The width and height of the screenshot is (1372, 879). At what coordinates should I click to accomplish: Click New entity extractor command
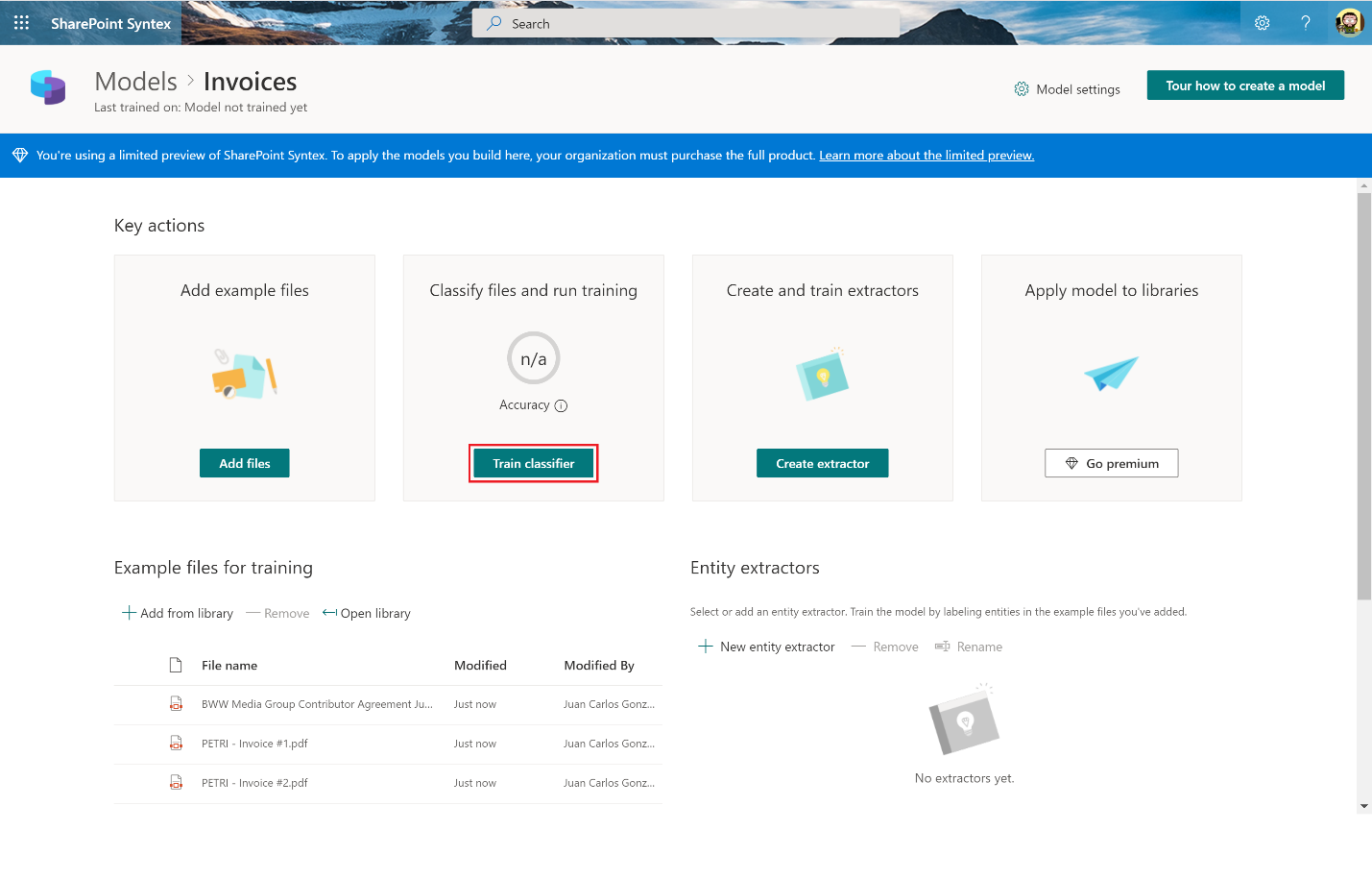(x=766, y=647)
